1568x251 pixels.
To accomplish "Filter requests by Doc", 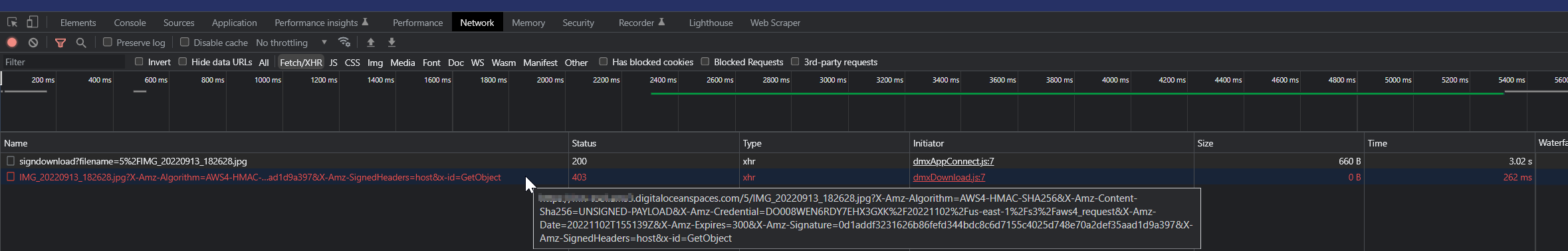I will (x=456, y=63).
